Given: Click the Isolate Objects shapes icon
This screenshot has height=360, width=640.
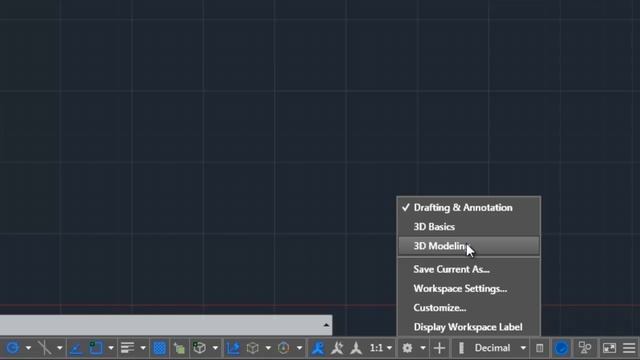Looking at the screenshot, I should coord(585,348).
